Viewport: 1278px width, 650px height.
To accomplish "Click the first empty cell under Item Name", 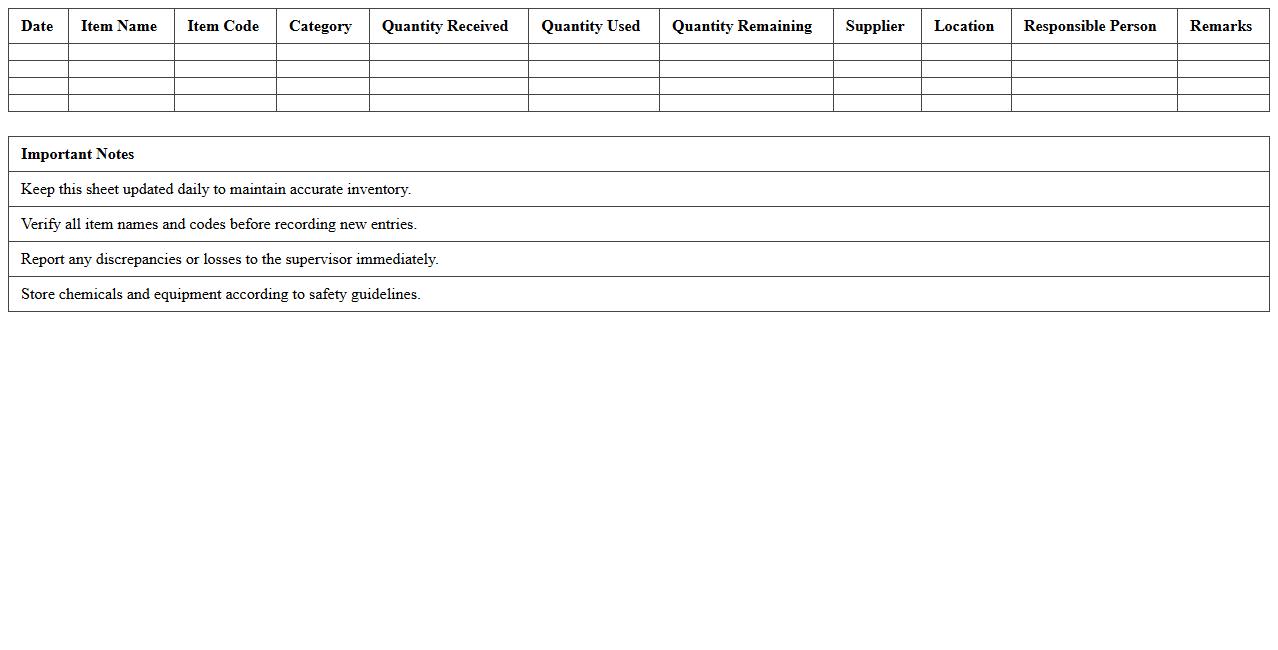I will (x=121, y=52).
